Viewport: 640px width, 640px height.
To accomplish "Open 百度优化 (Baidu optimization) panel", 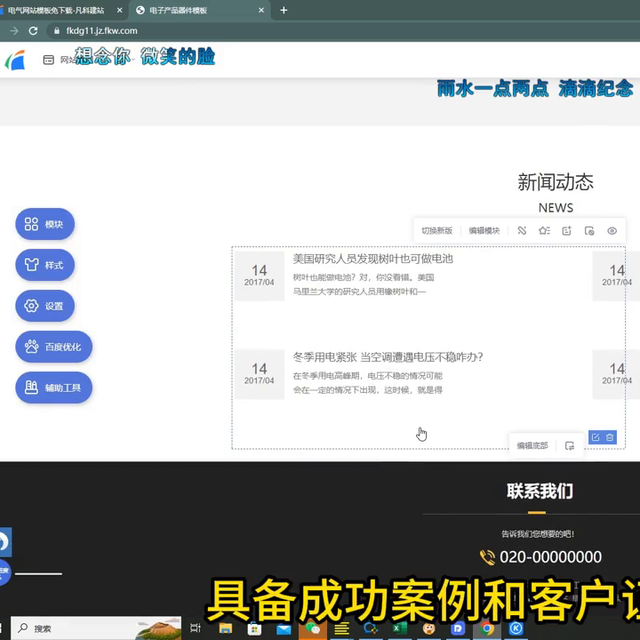I will pos(54,347).
